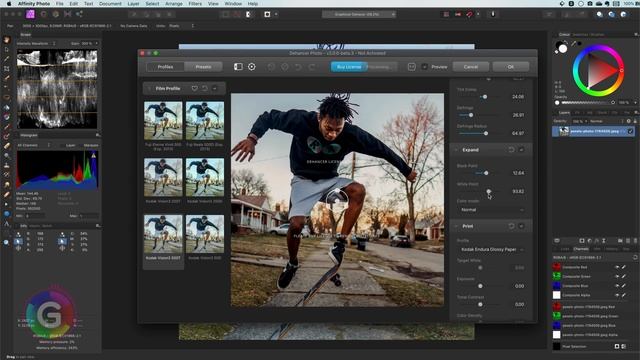This screenshot has width=640, height=360.
Task: Toggle the Preview checkbox in Dehancer
Action: pos(424,67)
